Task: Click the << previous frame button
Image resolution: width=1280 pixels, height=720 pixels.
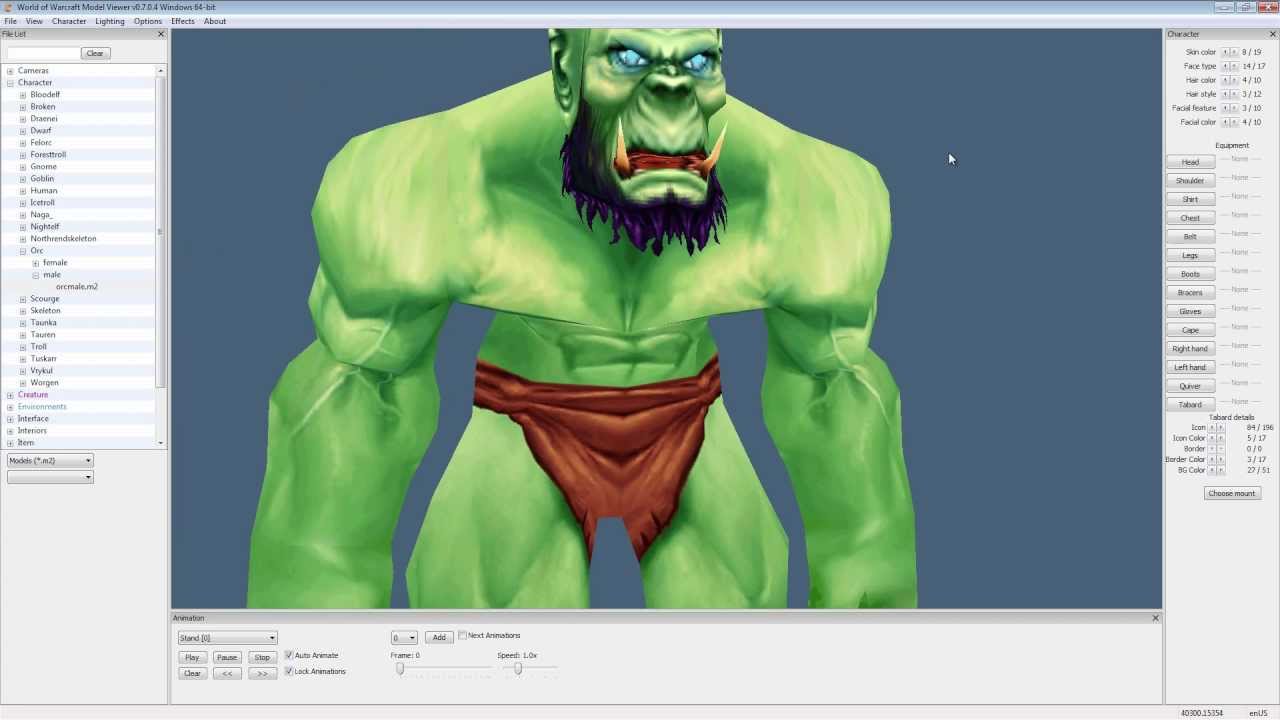Action: (227, 673)
